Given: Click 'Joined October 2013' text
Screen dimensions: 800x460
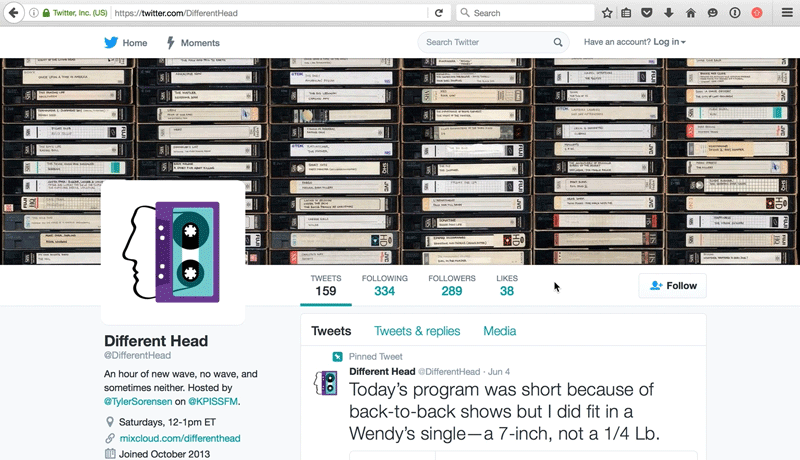Looking at the screenshot, I should 164,454.
